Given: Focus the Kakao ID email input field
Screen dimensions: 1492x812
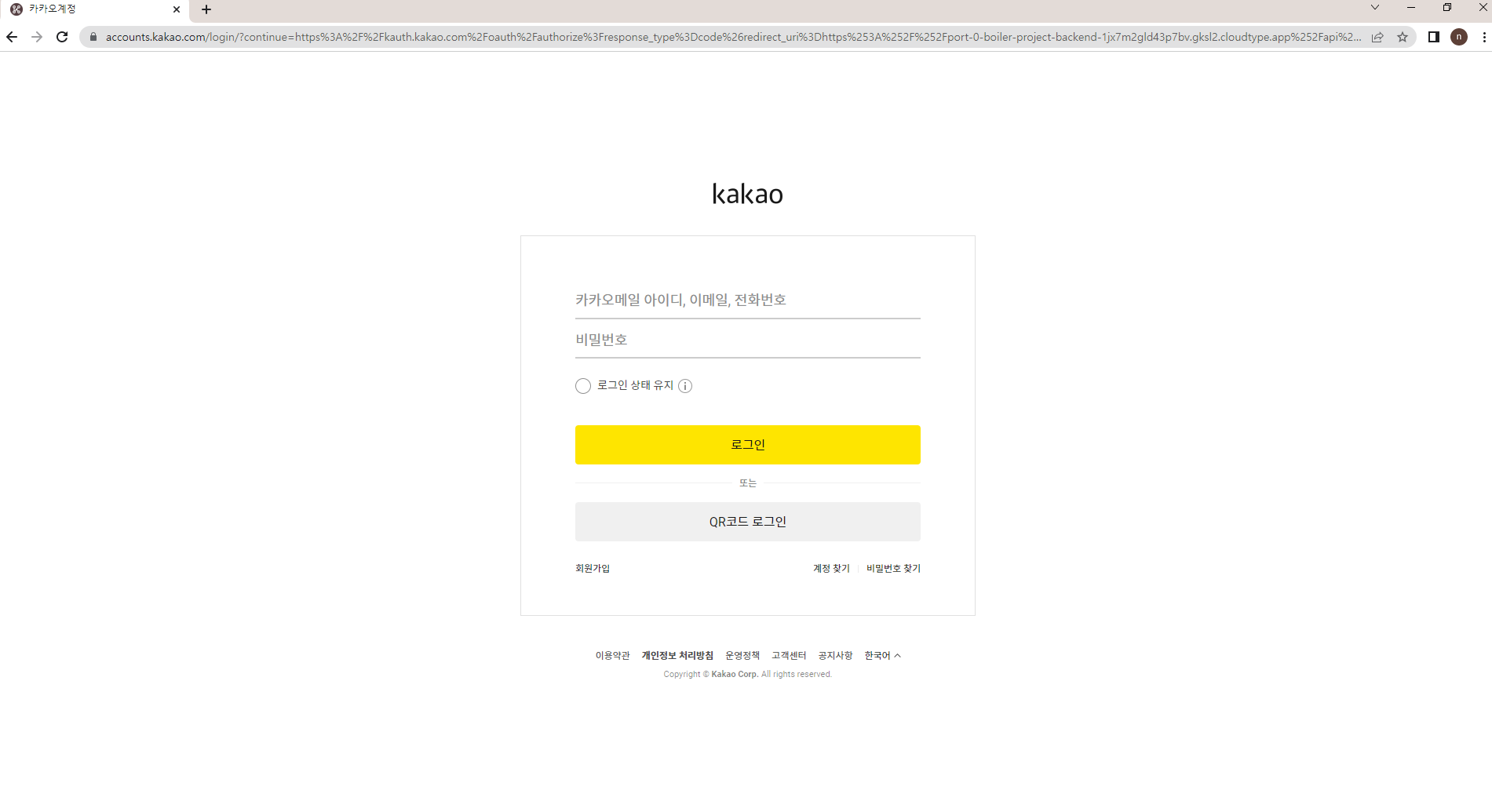Looking at the screenshot, I should coord(748,300).
